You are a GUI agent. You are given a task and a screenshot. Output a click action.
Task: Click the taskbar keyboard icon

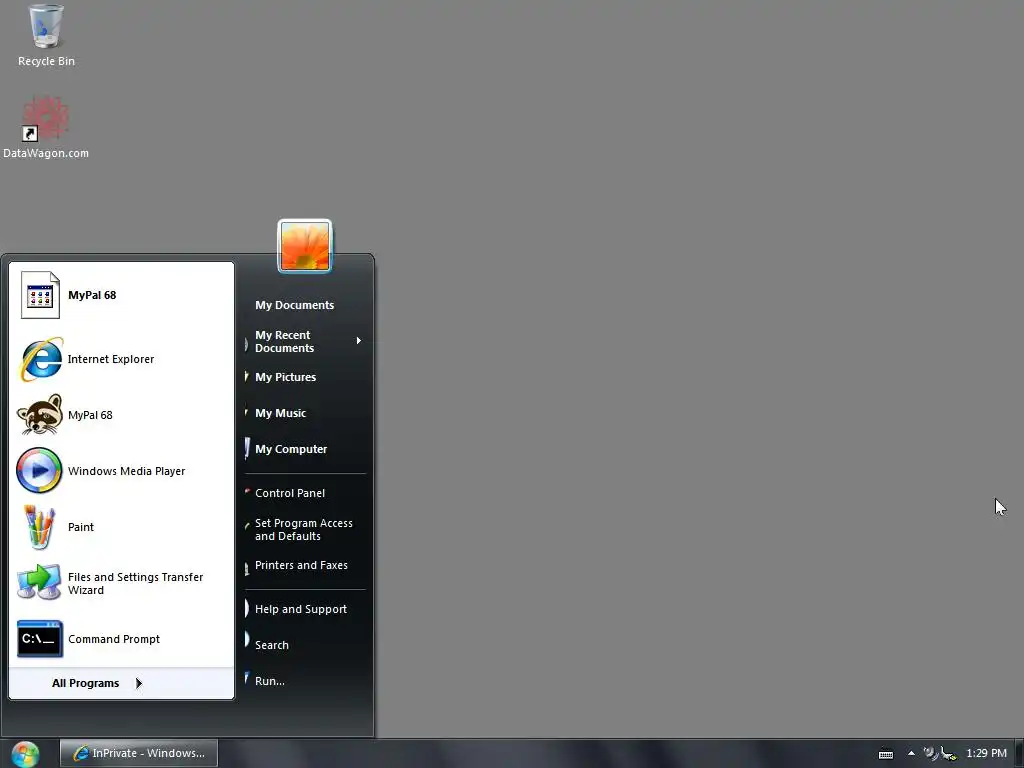click(886, 754)
